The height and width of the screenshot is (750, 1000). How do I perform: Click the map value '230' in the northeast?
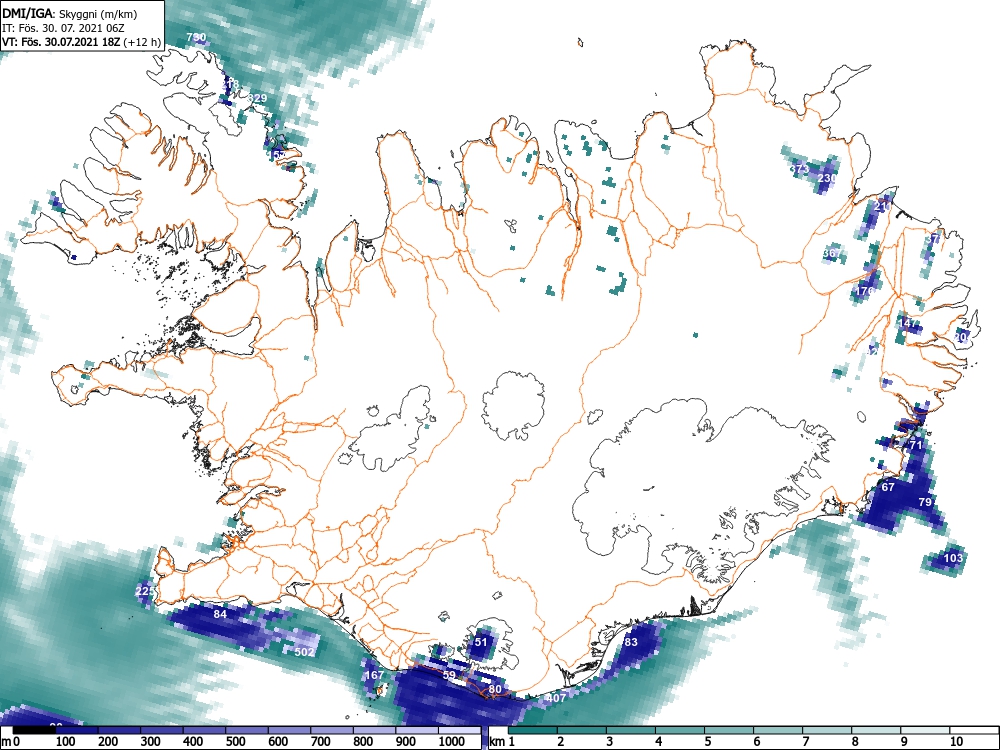[x=827, y=178]
